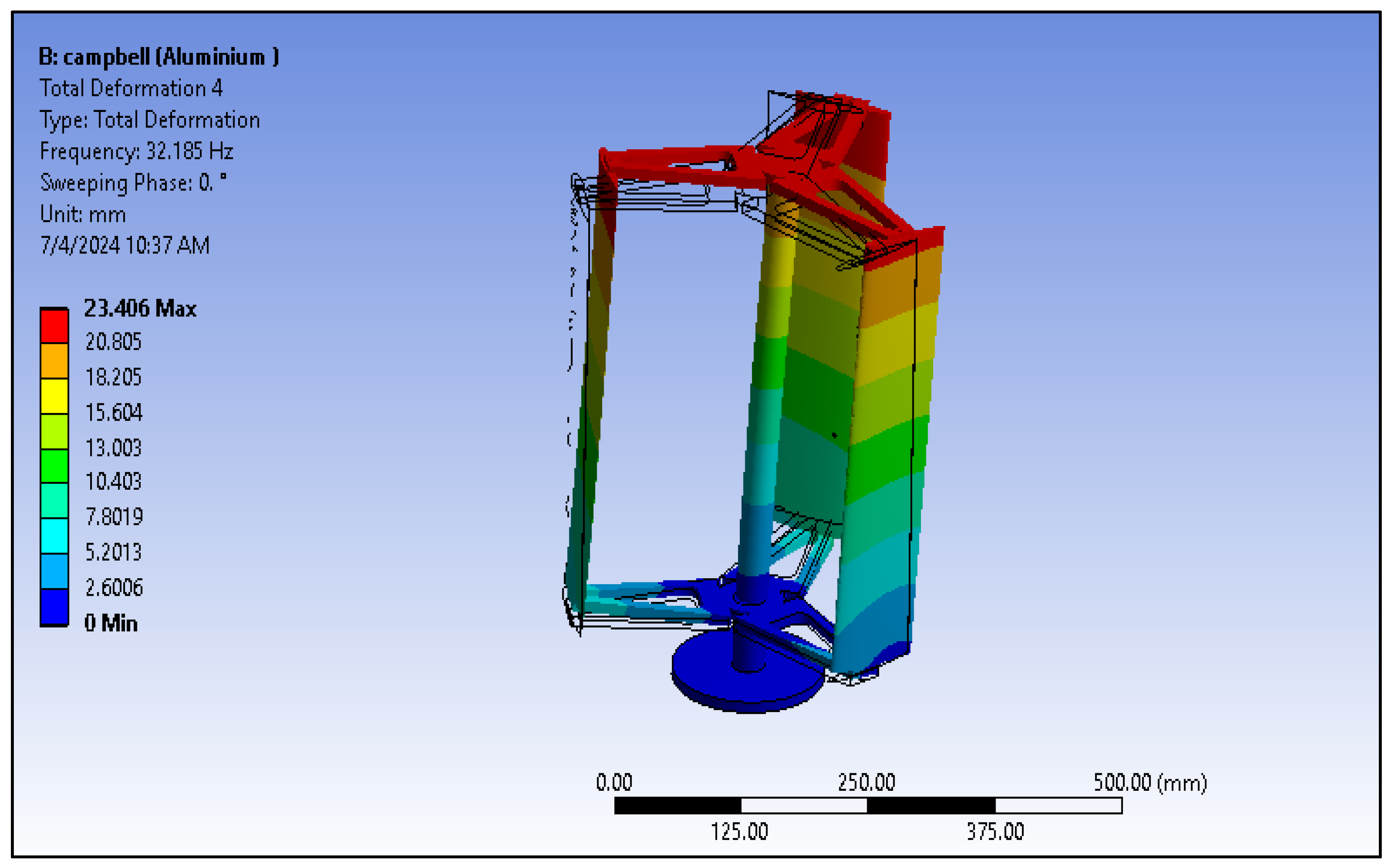Screen dimensions: 1391x868
Task: Click the white scale bar segment above 125.00
Action: [803, 806]
